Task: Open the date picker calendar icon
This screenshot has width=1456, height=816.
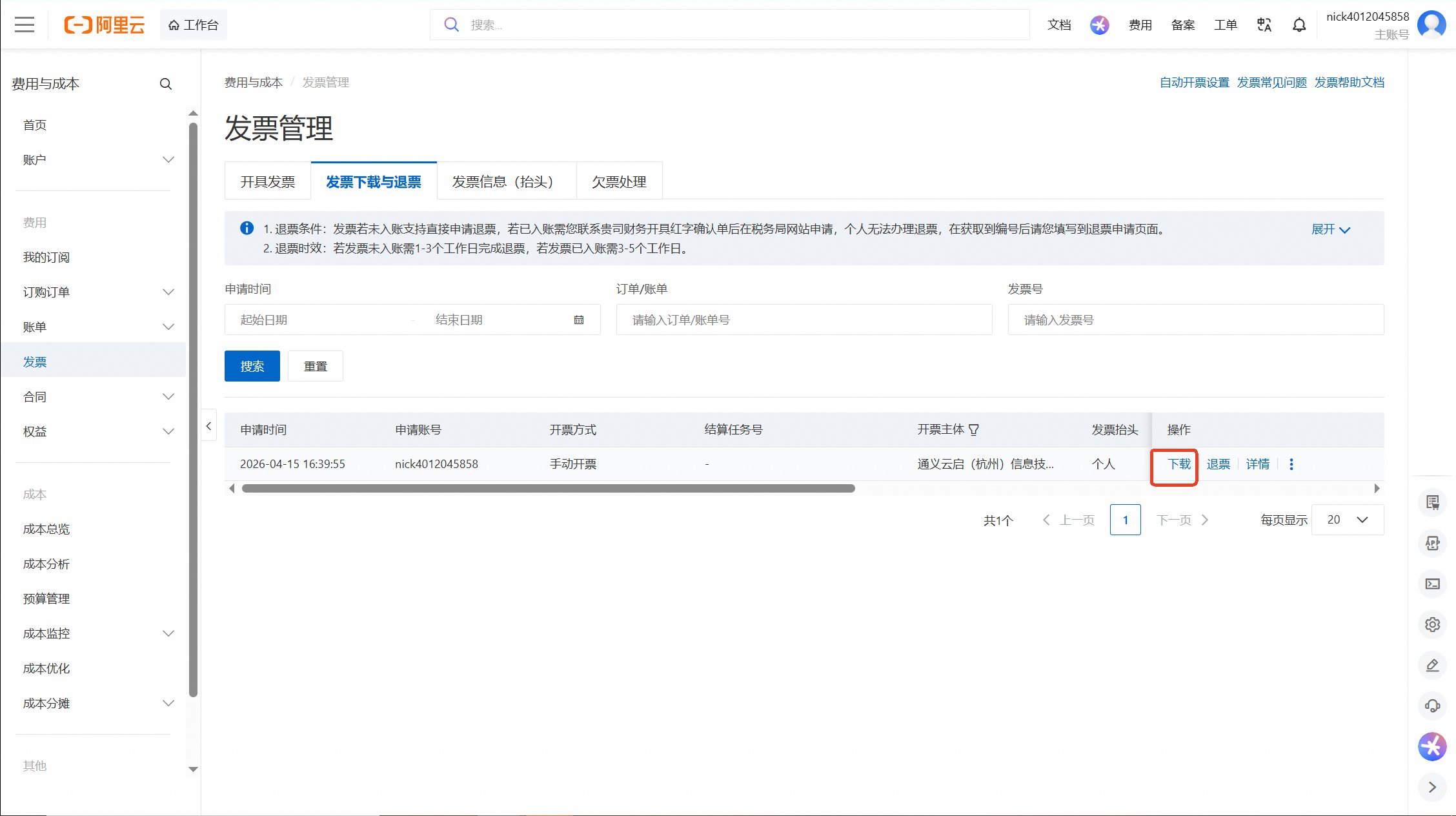Action: point(579,320)
